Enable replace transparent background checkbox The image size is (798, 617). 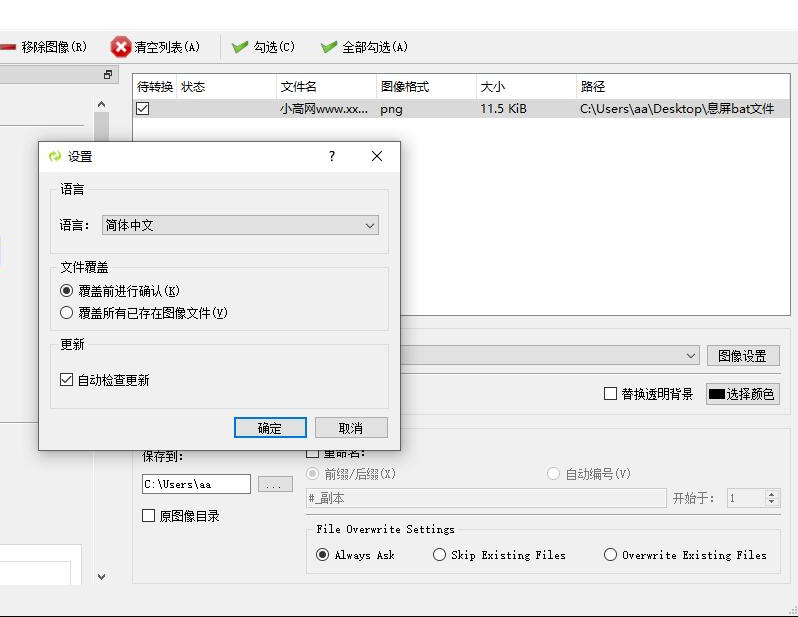pyautogui.click(x=610, y=394)
